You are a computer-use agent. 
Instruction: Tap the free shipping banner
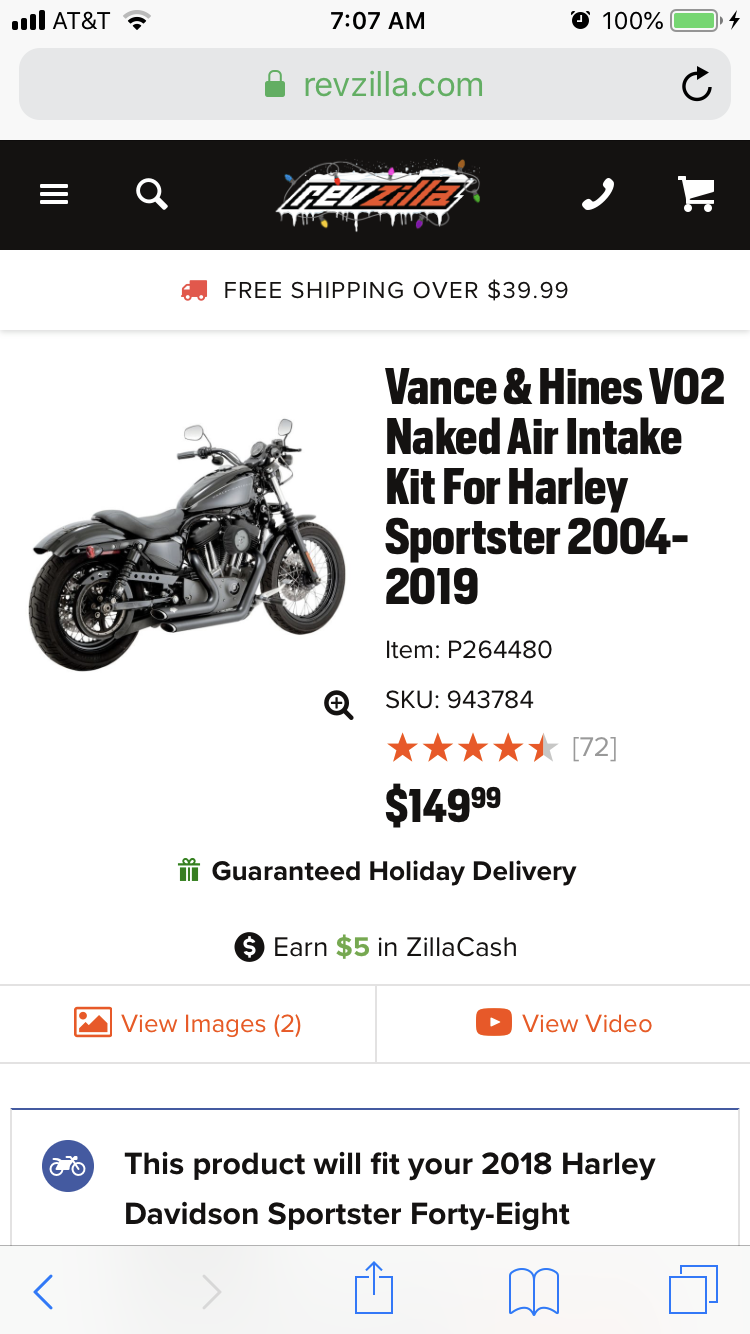tap(375, 290)
